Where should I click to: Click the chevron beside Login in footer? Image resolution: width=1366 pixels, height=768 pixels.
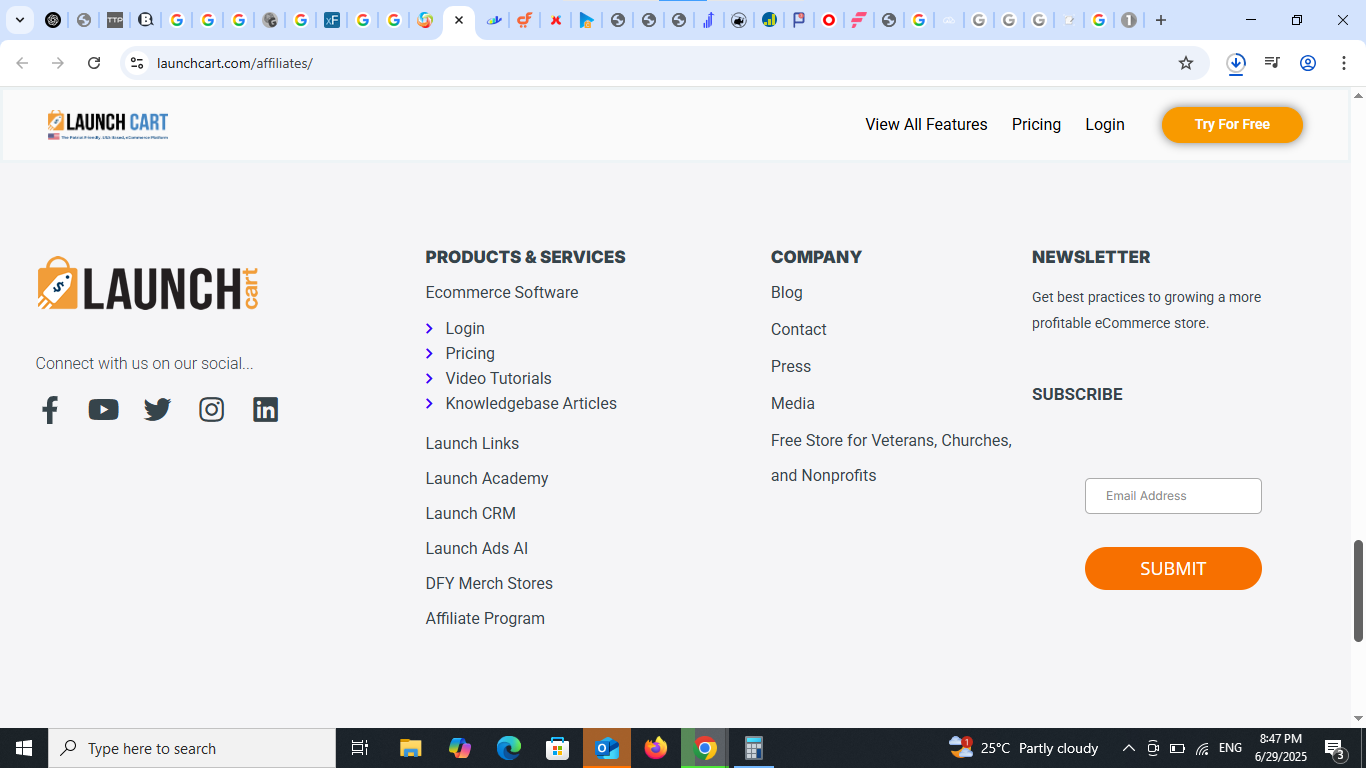(x=429, y=328)
